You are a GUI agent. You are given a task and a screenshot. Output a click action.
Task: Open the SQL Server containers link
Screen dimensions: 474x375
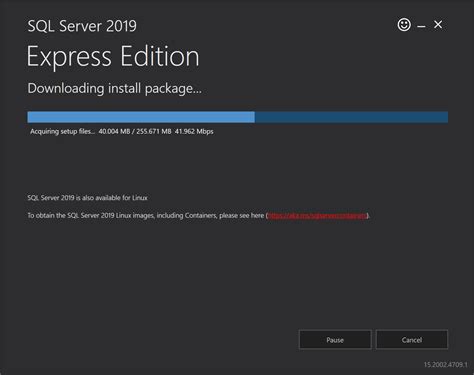pyautogui.click(x=317, y=216)
